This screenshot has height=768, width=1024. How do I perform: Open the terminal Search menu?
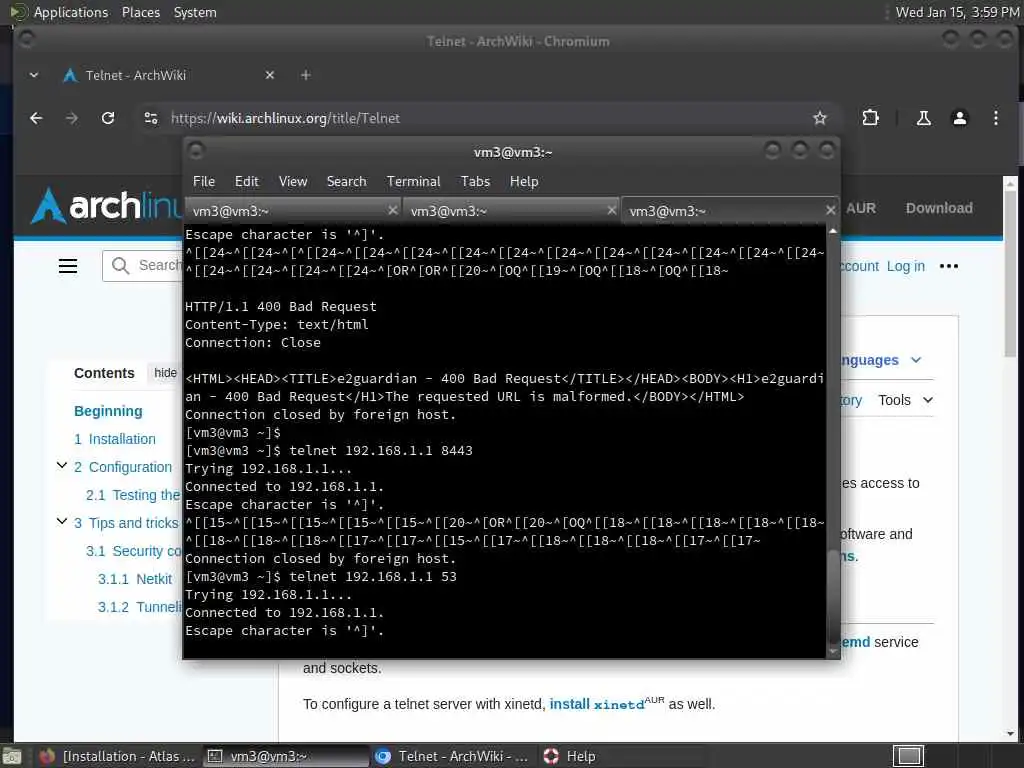point(346,182)
